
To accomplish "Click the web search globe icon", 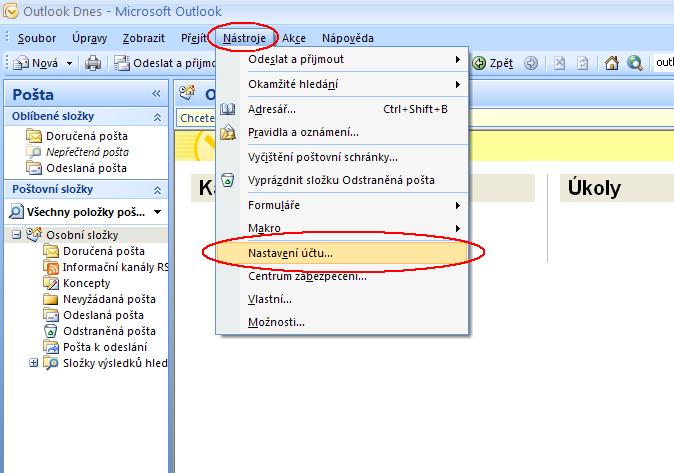I will tap(634, 63).
